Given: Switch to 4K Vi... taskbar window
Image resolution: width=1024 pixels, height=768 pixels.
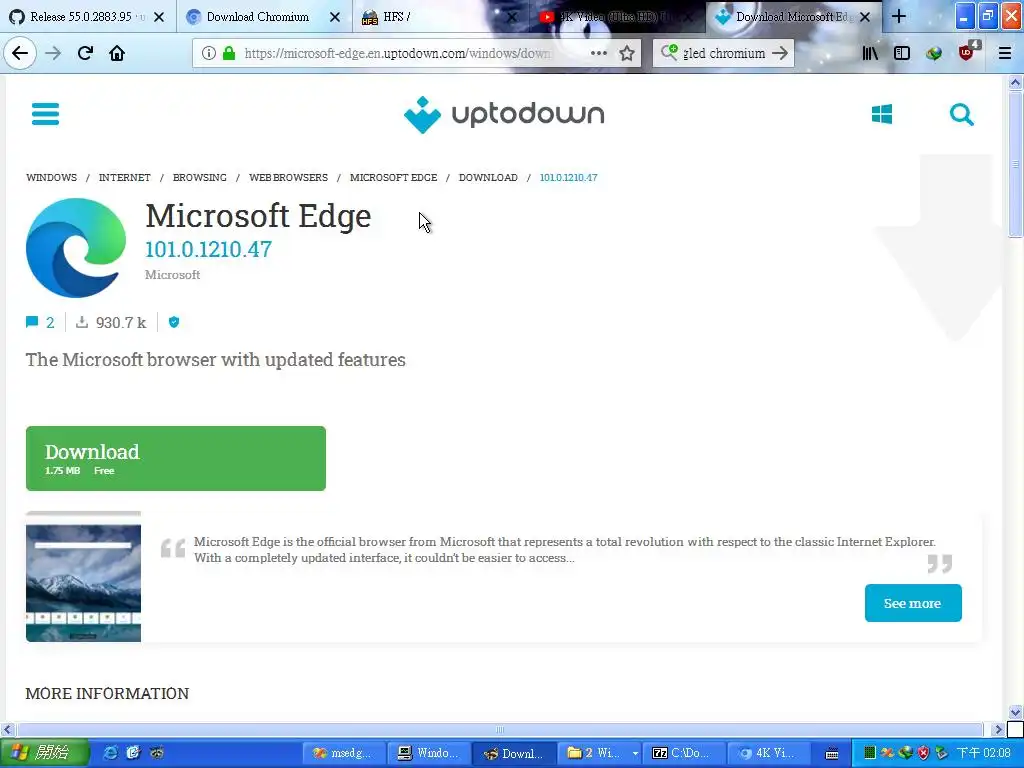Looking at the screenshot, I should (x=769, y=753).
